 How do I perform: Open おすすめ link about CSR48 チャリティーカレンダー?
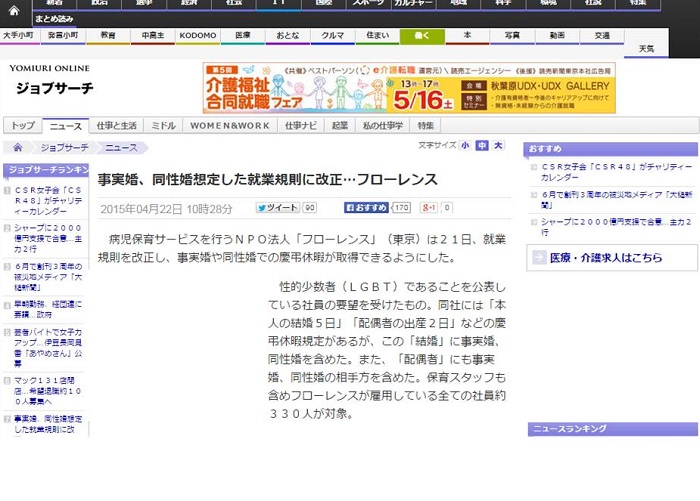coord(616,172)
